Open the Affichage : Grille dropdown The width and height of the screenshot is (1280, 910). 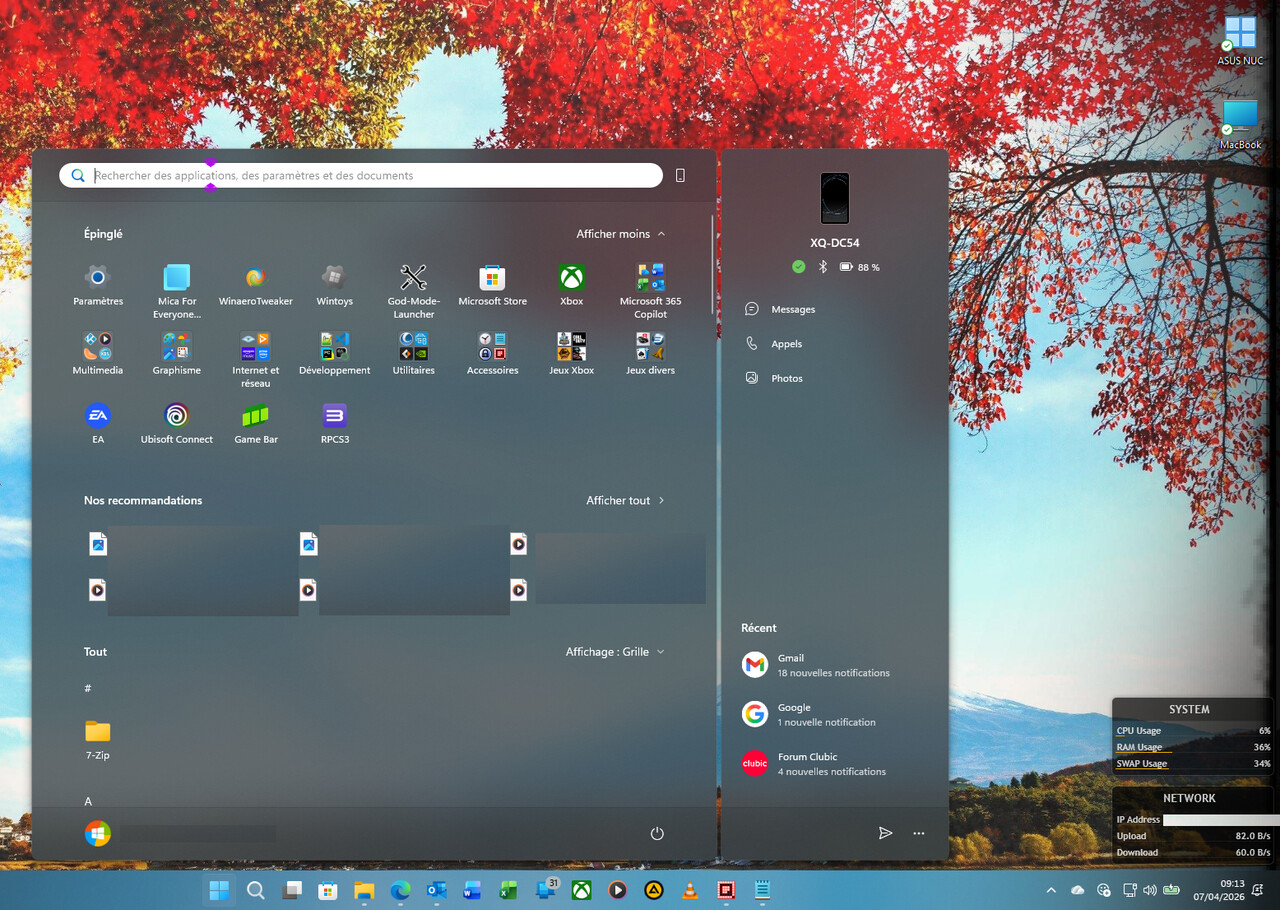pos(614,652)
